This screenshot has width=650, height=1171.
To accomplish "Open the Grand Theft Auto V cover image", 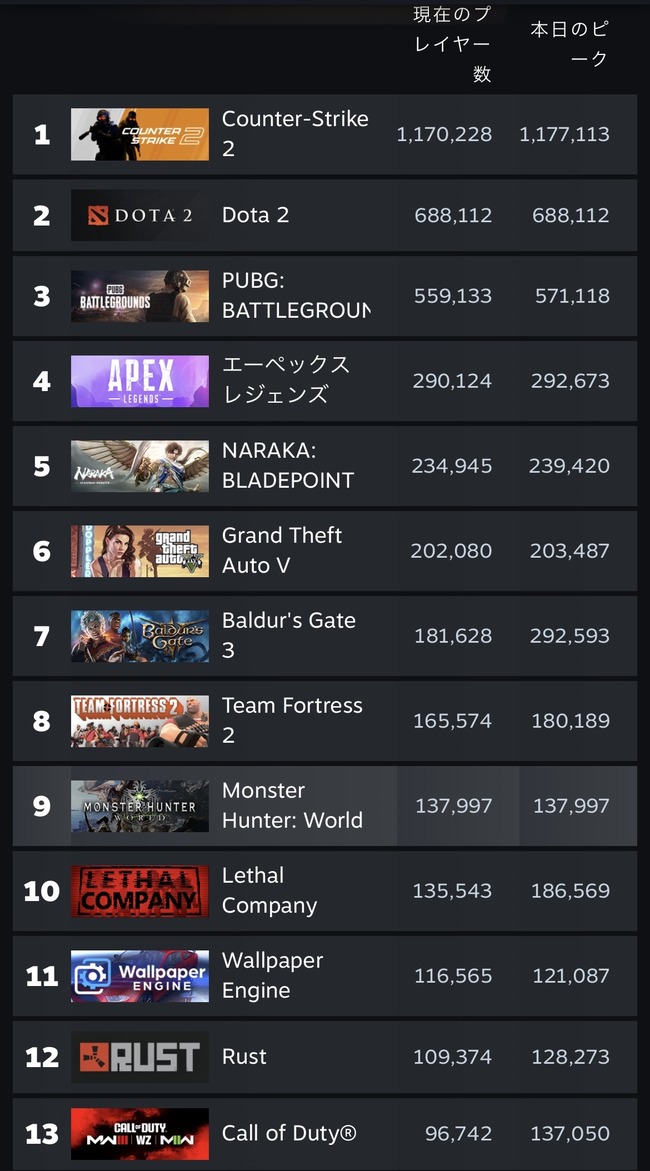I will pos(140,551).
